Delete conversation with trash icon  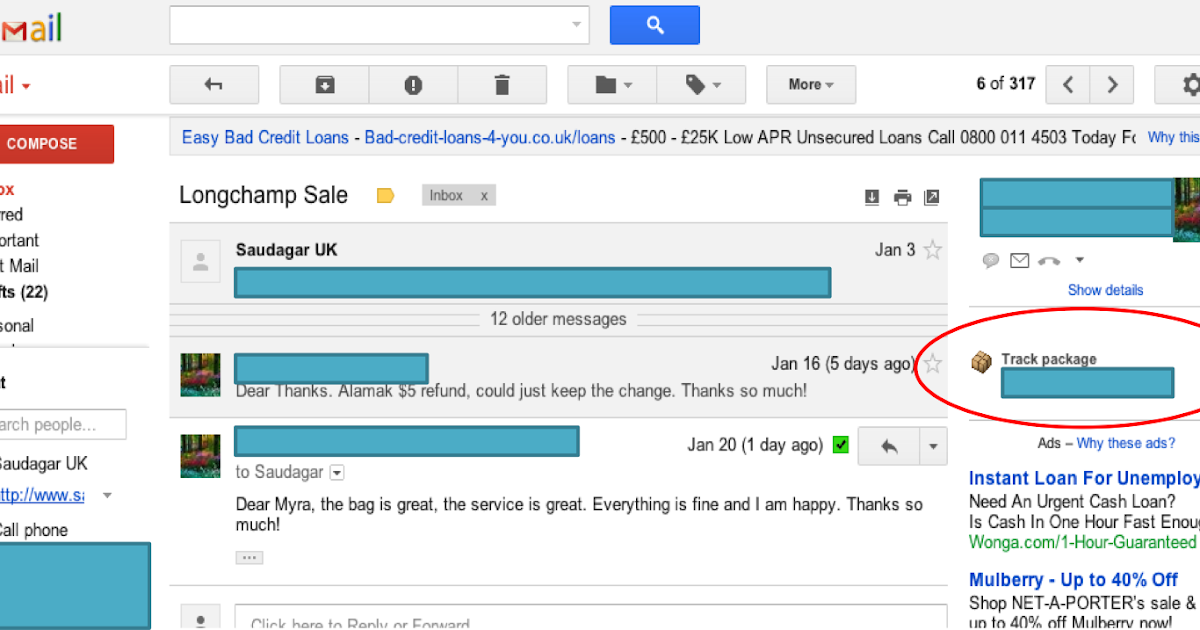coord(502,85)
